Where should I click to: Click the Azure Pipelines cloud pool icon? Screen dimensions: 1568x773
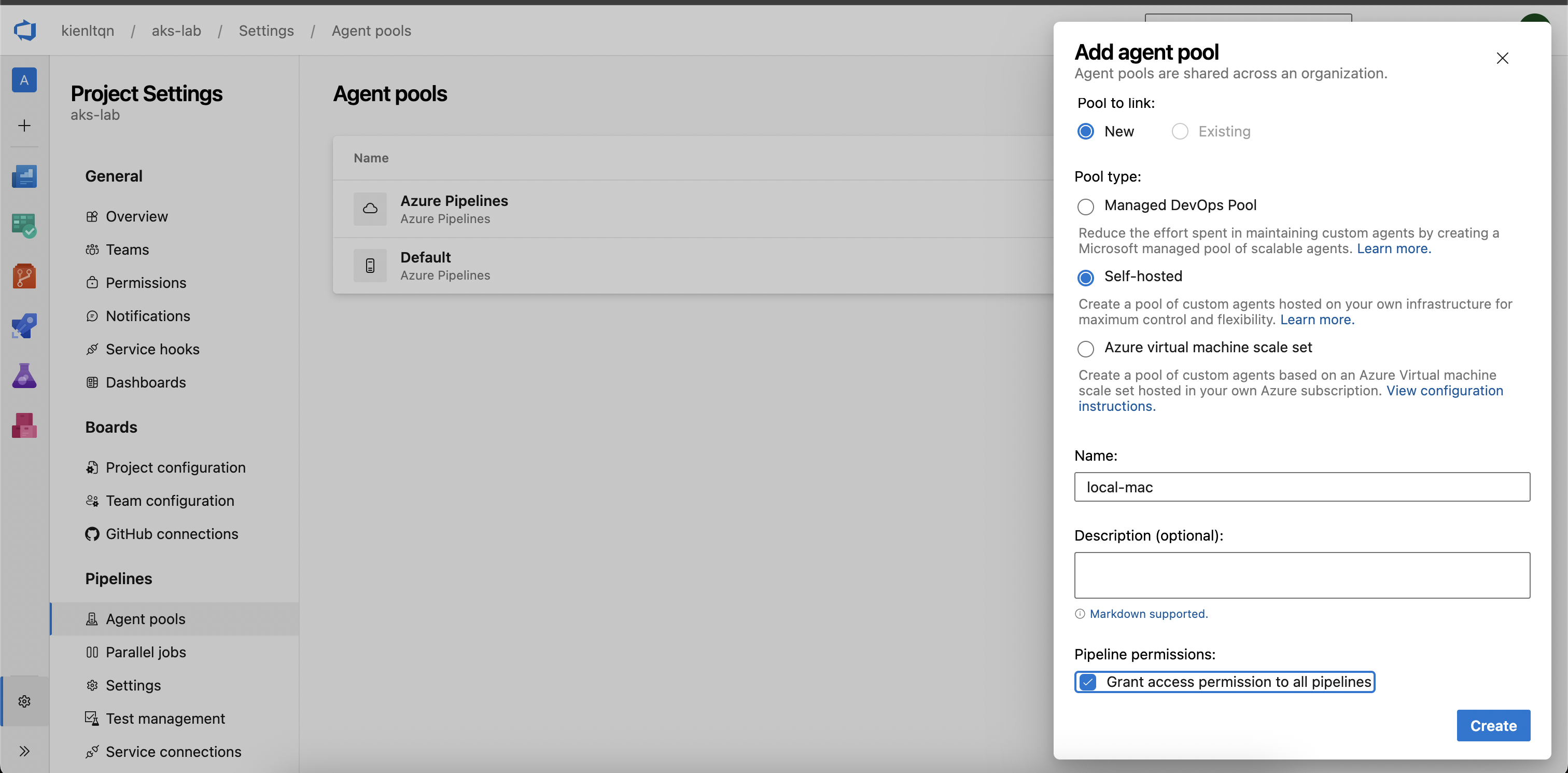click(x=370, y=209)
